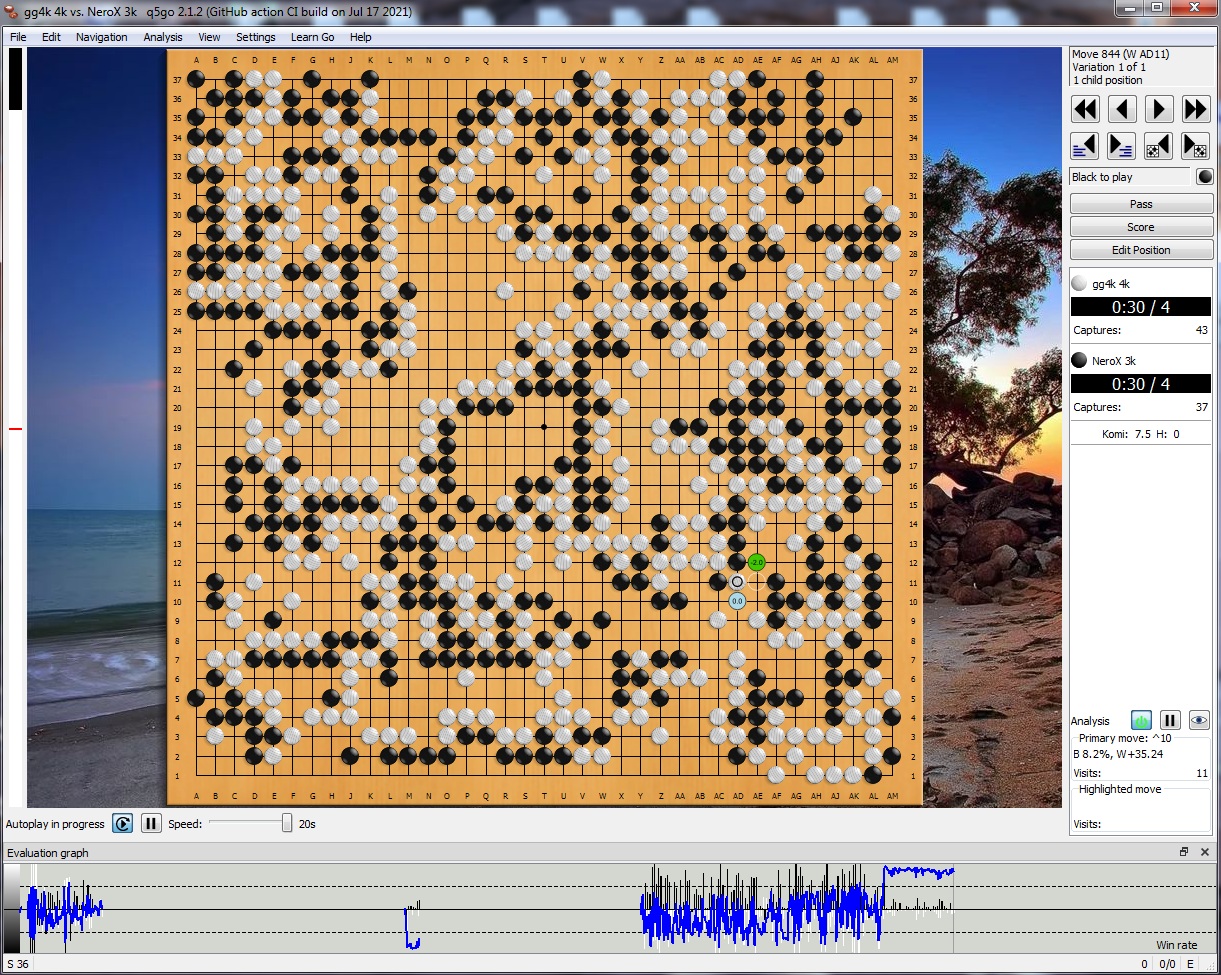
Task: Toggle analysis display with the eye icon
Action: point(1198,720)
